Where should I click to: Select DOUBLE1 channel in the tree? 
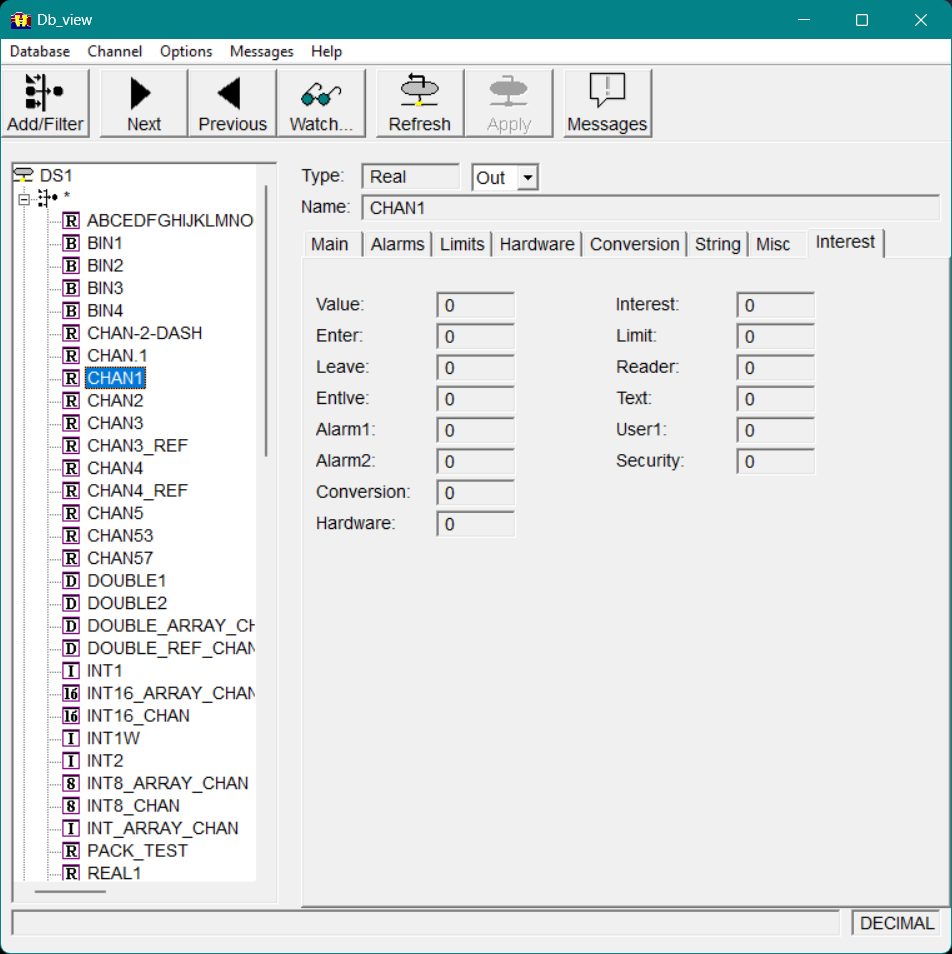126,580
